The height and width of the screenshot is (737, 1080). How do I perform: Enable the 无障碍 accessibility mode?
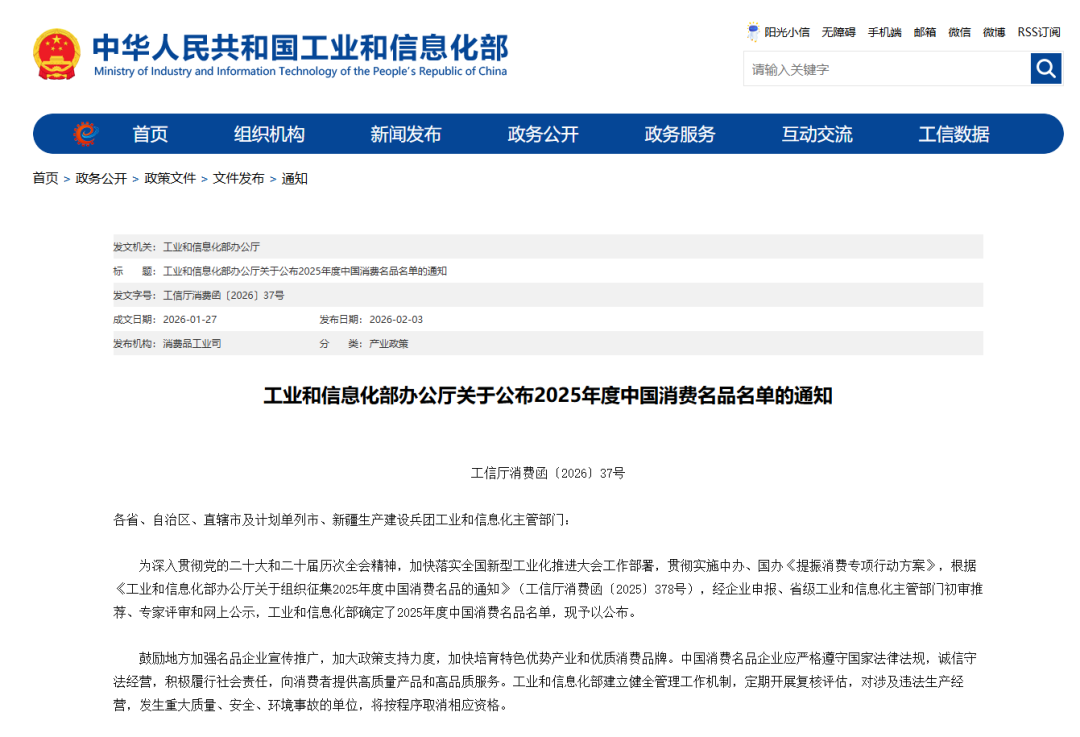coord(838,31)
